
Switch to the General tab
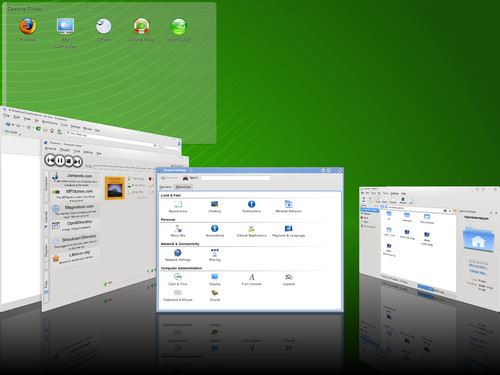[x=166, y=187]
